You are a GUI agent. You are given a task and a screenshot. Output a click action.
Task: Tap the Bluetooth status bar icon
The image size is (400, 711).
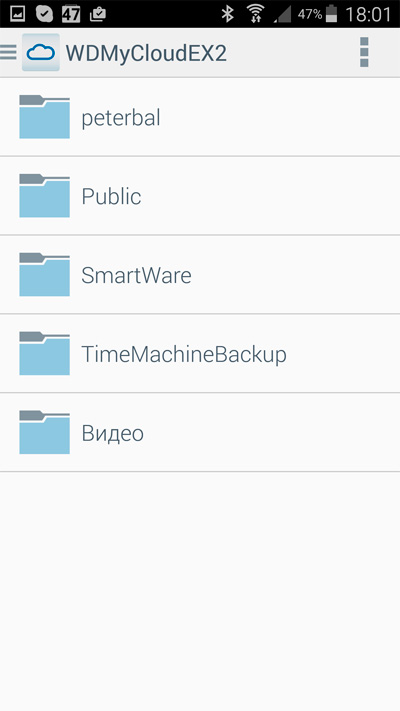point(227,14)
